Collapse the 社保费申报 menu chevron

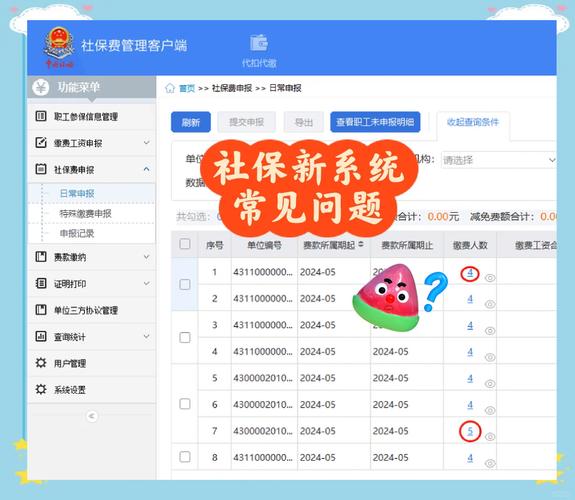[146, 169]
